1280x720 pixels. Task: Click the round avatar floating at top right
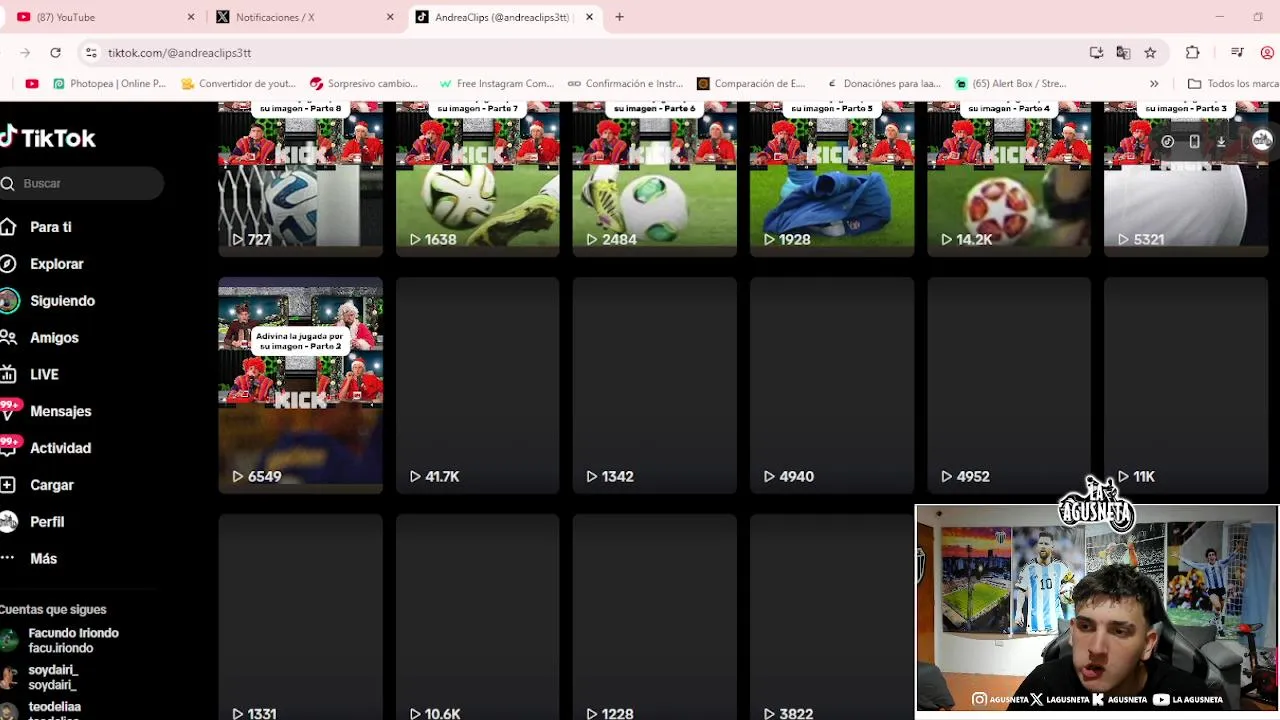click(x=1262, y=141)
